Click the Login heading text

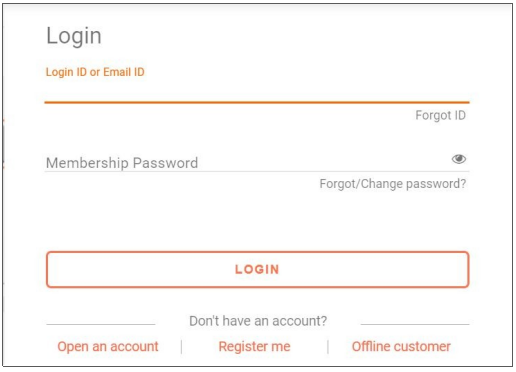tap(74, 36)
